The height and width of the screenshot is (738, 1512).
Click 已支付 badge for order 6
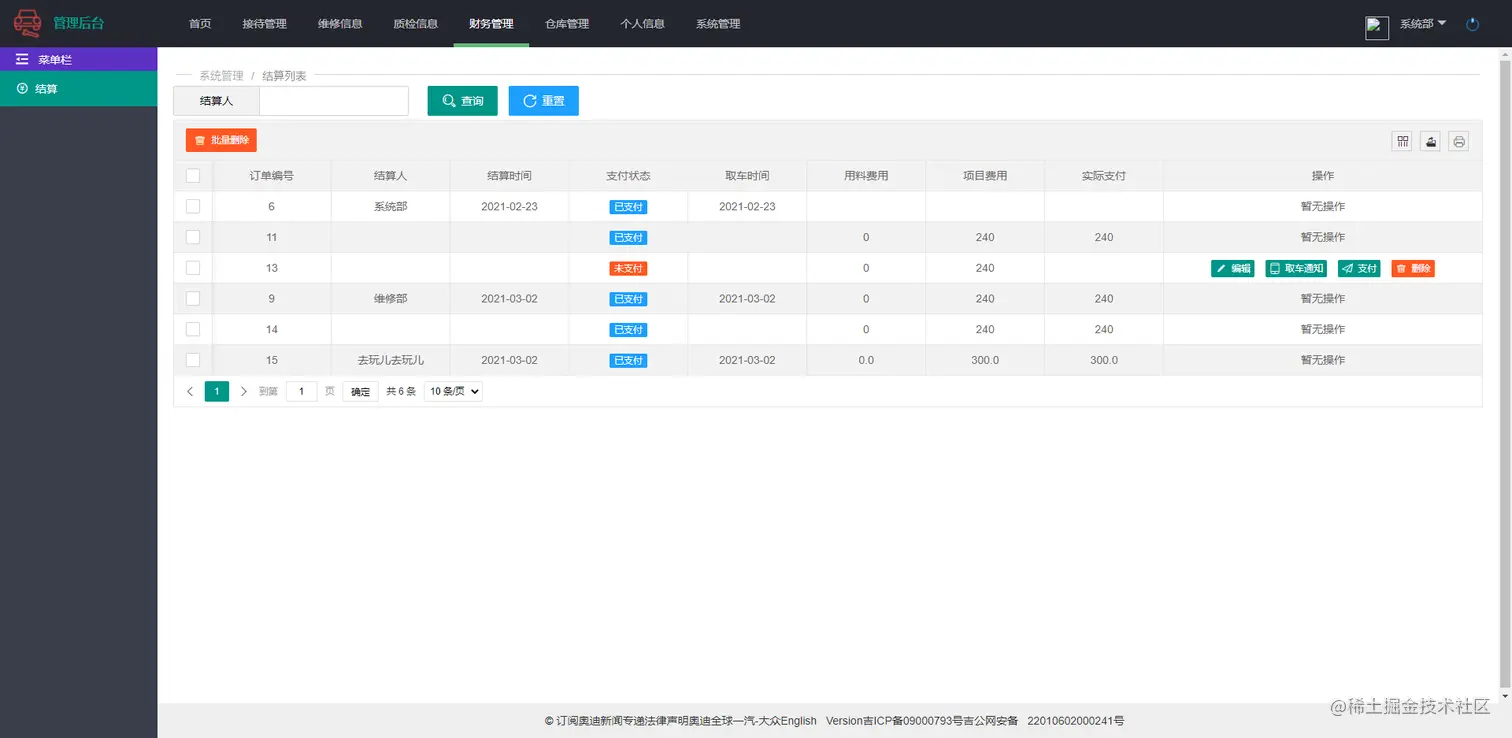point(628,207)
